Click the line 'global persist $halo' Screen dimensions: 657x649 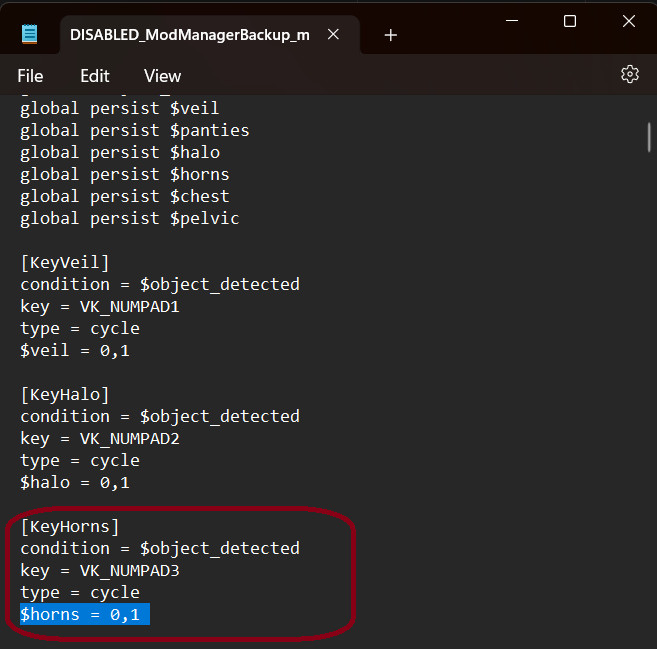[x=120, y=153]
